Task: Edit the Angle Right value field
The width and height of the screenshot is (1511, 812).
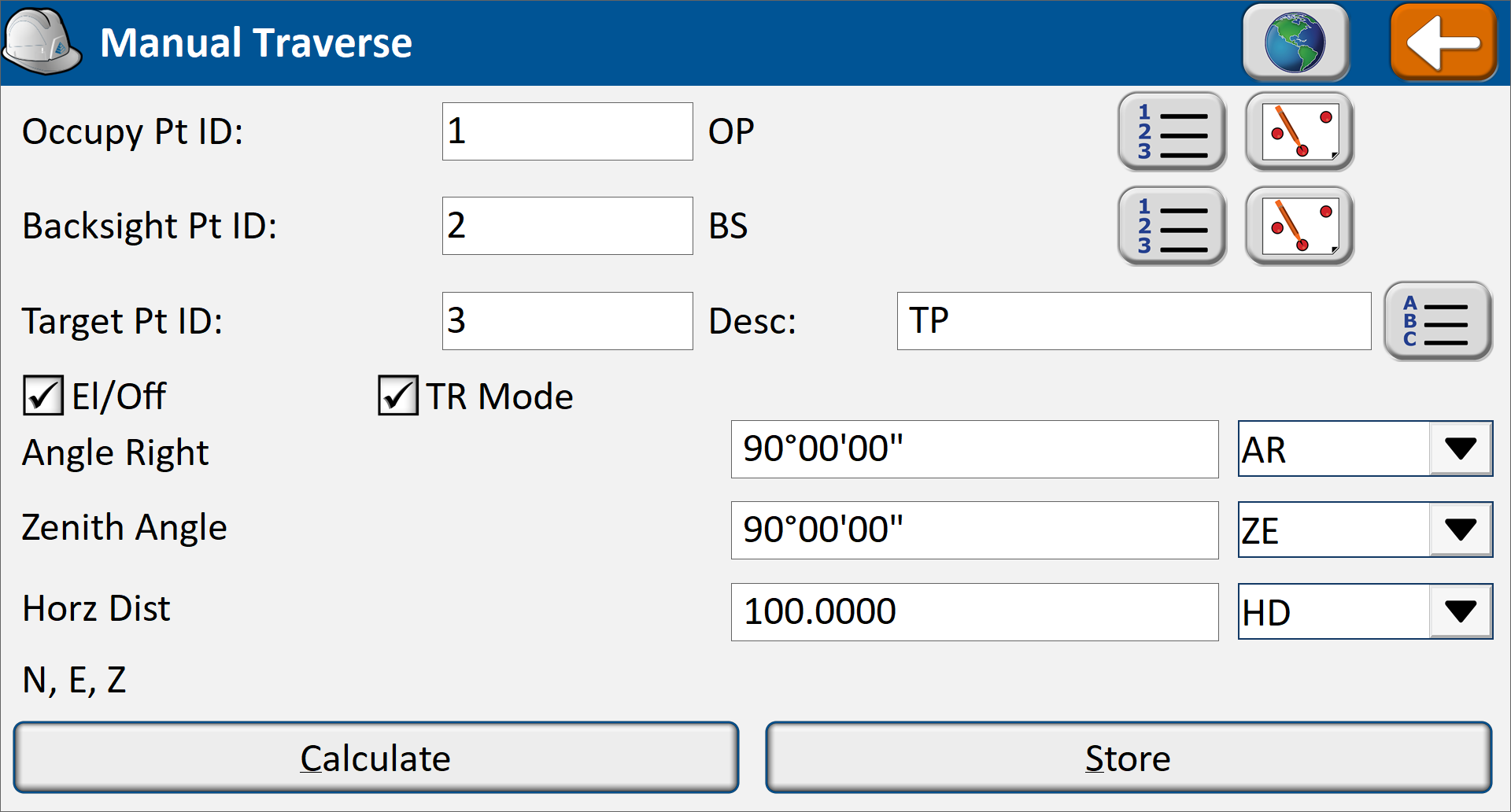Action: click(974, 449)
